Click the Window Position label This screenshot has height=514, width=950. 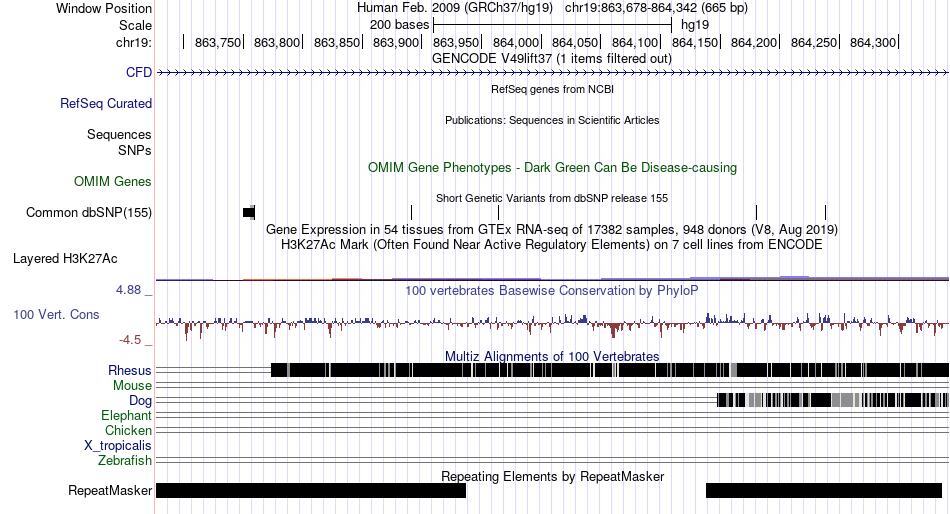coord(104,8)
